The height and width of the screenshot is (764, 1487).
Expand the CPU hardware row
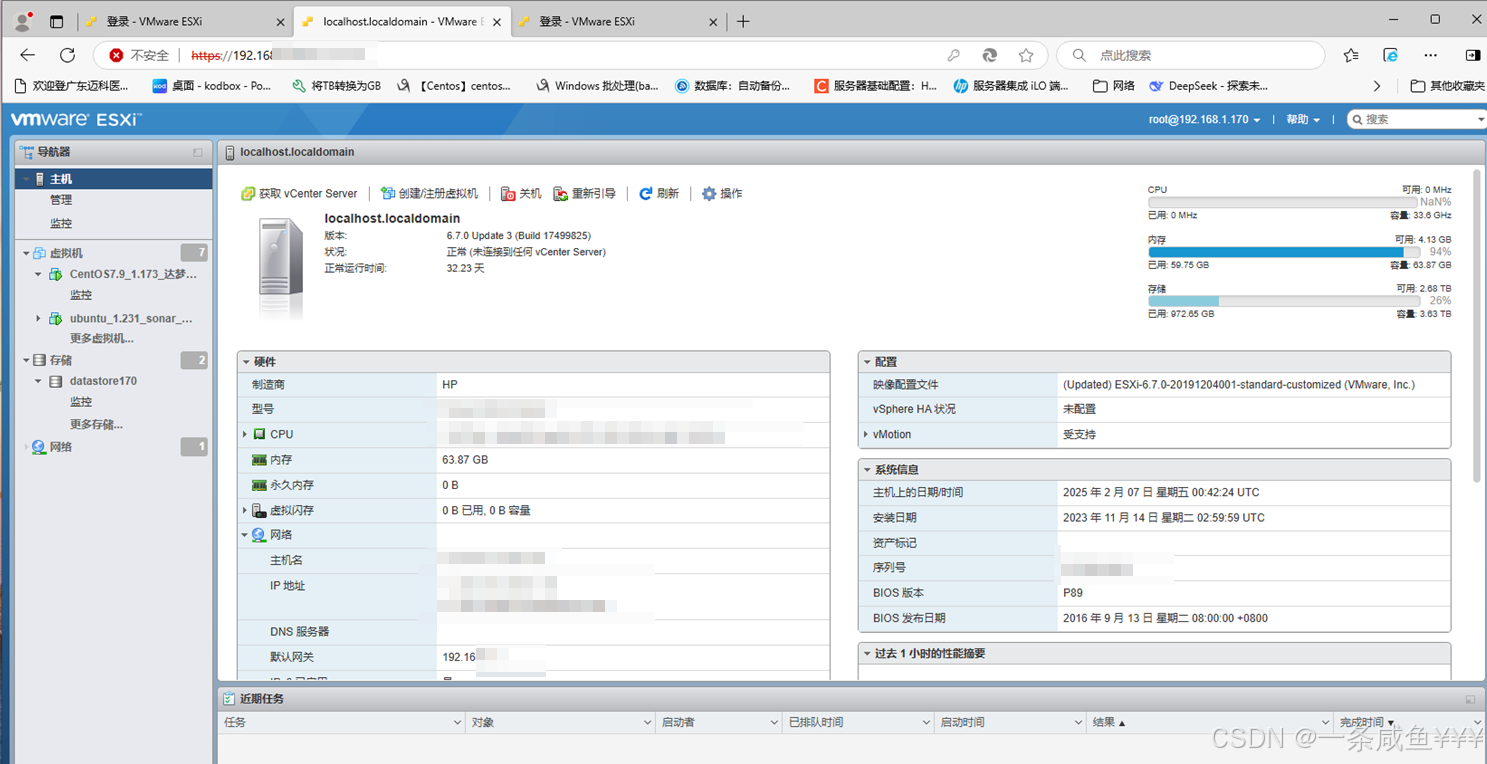(245, 434)
